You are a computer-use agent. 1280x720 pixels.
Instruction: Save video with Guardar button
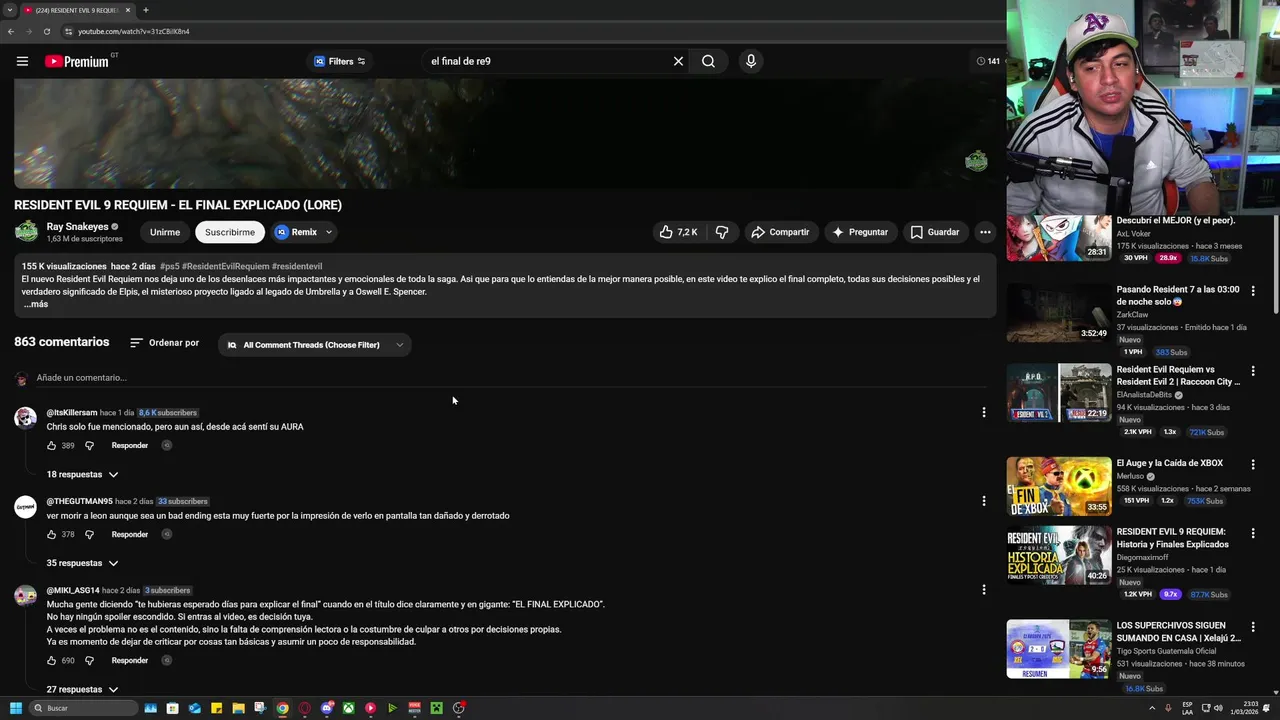[935, 232]
